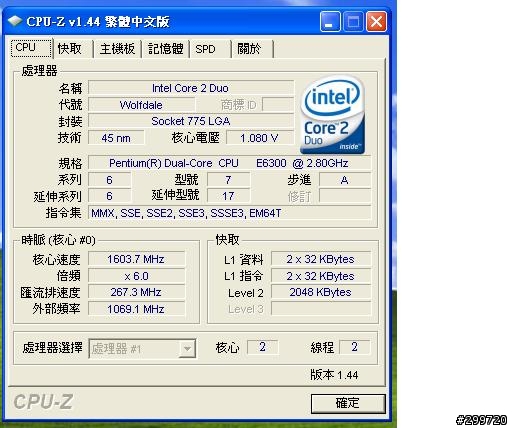Switch to the CPU tab
512x428 pixels.
coord(31,48)
